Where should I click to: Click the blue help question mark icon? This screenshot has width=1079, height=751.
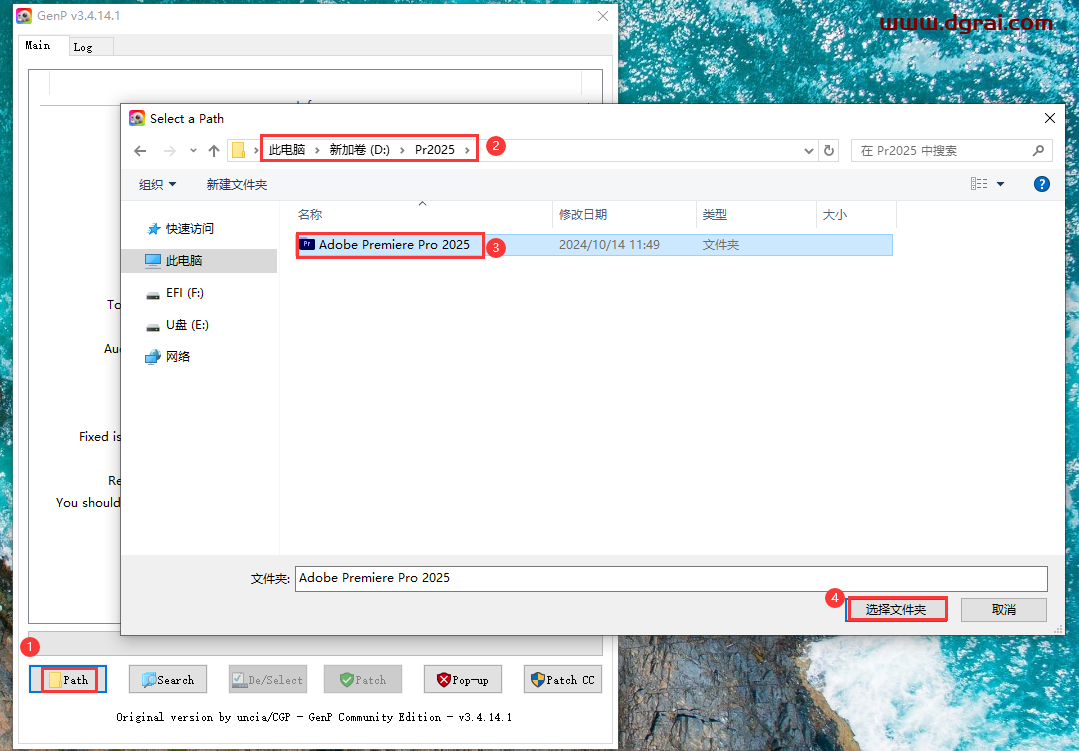[x=1041, y=184]
